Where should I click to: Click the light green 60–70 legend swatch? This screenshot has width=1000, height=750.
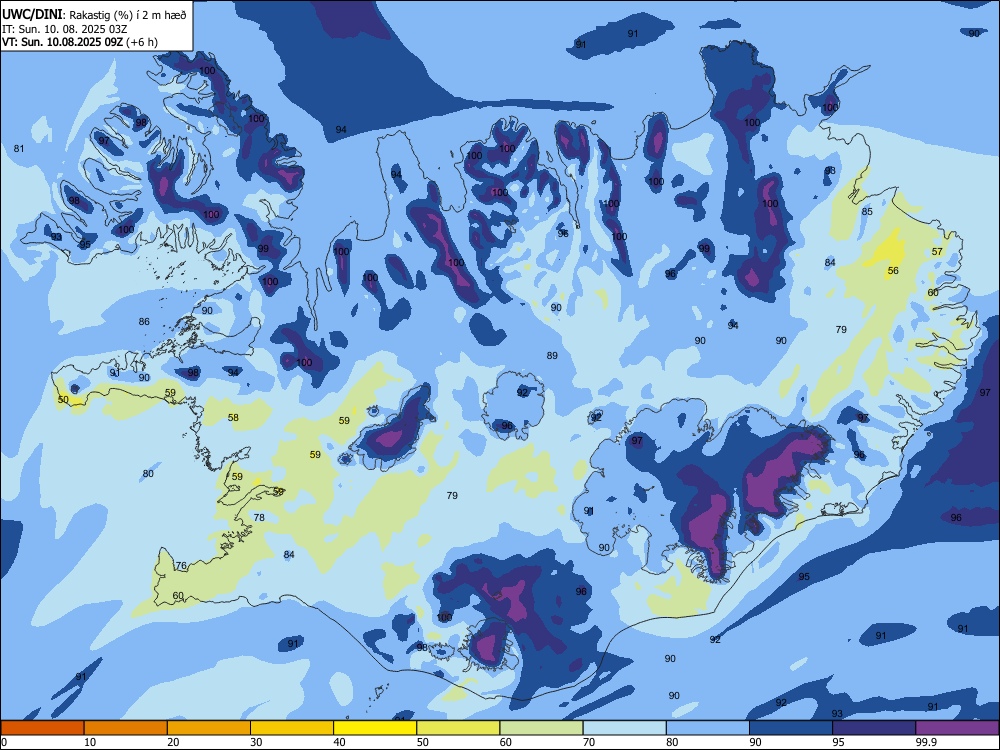pyautogui.click(x=541, y=728)
